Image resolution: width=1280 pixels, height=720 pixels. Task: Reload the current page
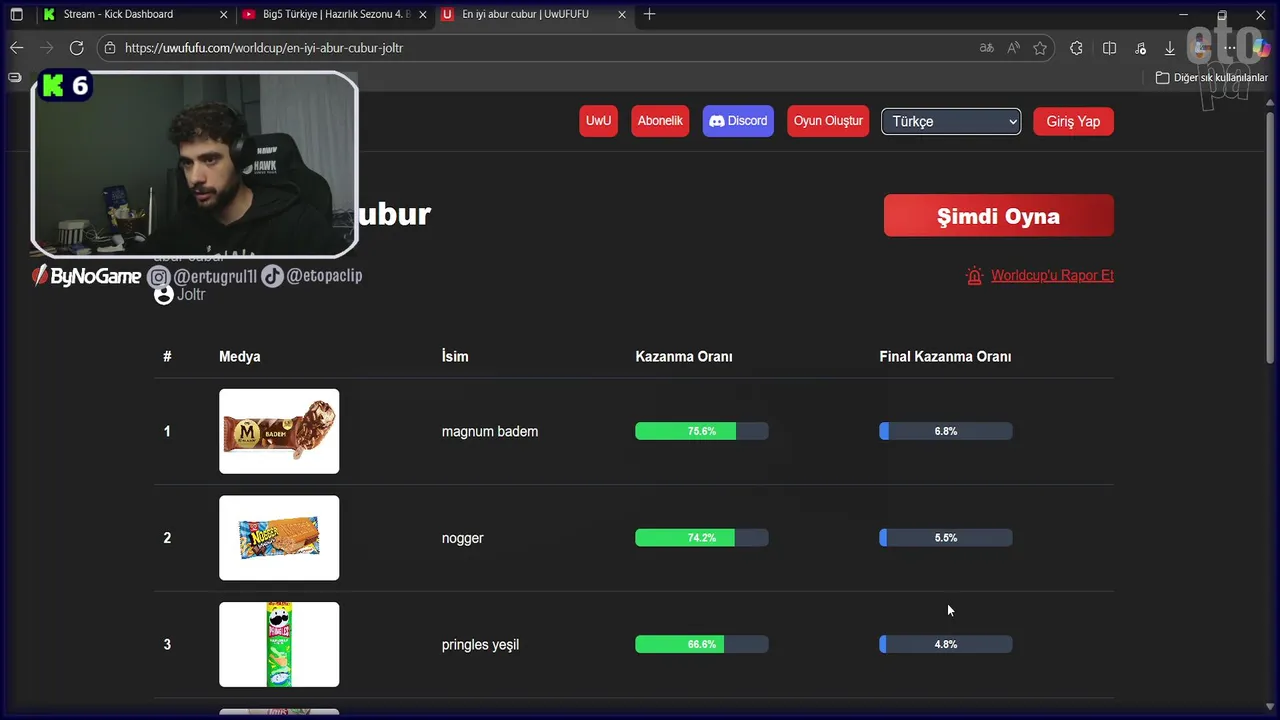click(76, 48)
